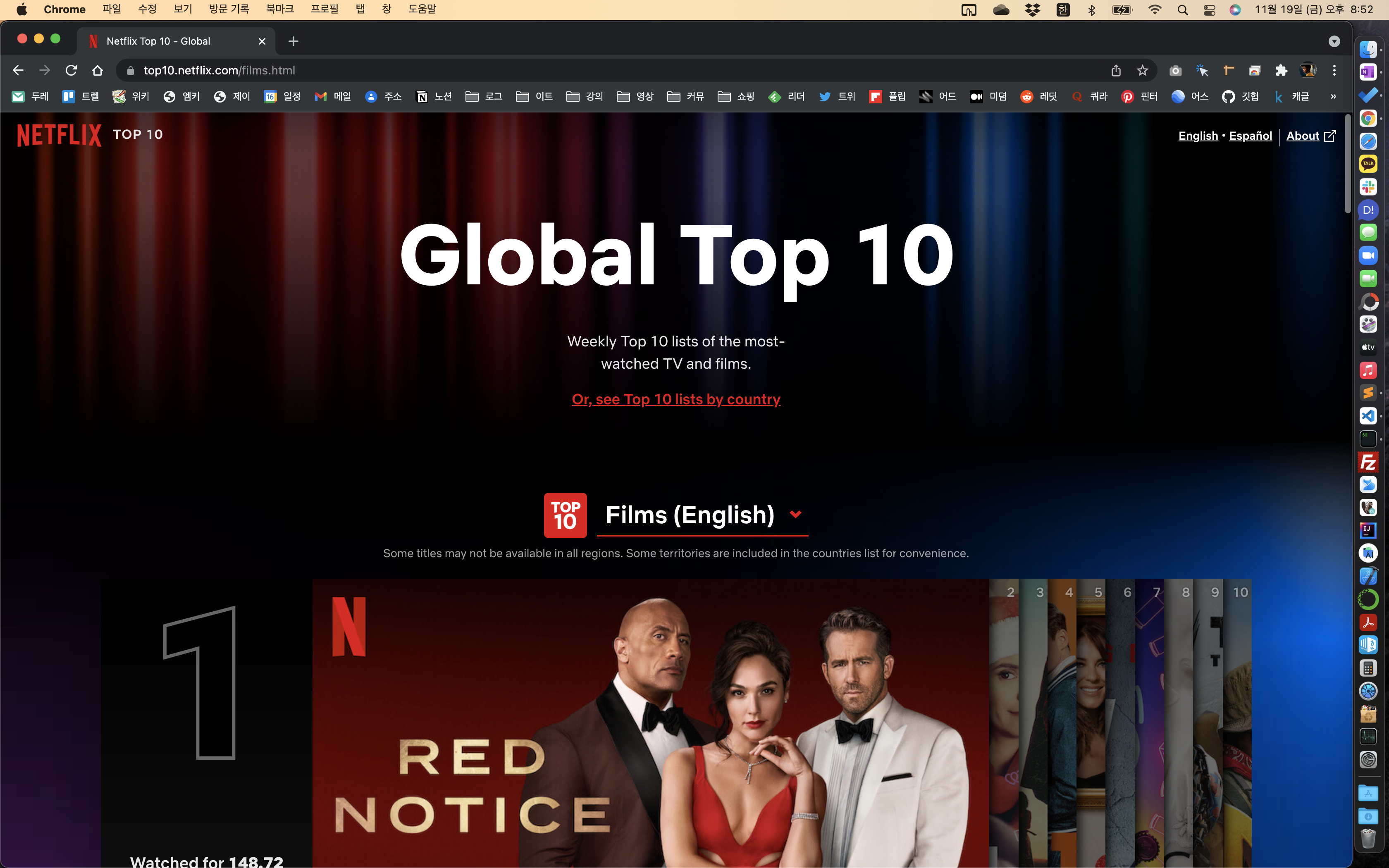
Task: Click the share icon in address bar
Action: click(1116, 71)
